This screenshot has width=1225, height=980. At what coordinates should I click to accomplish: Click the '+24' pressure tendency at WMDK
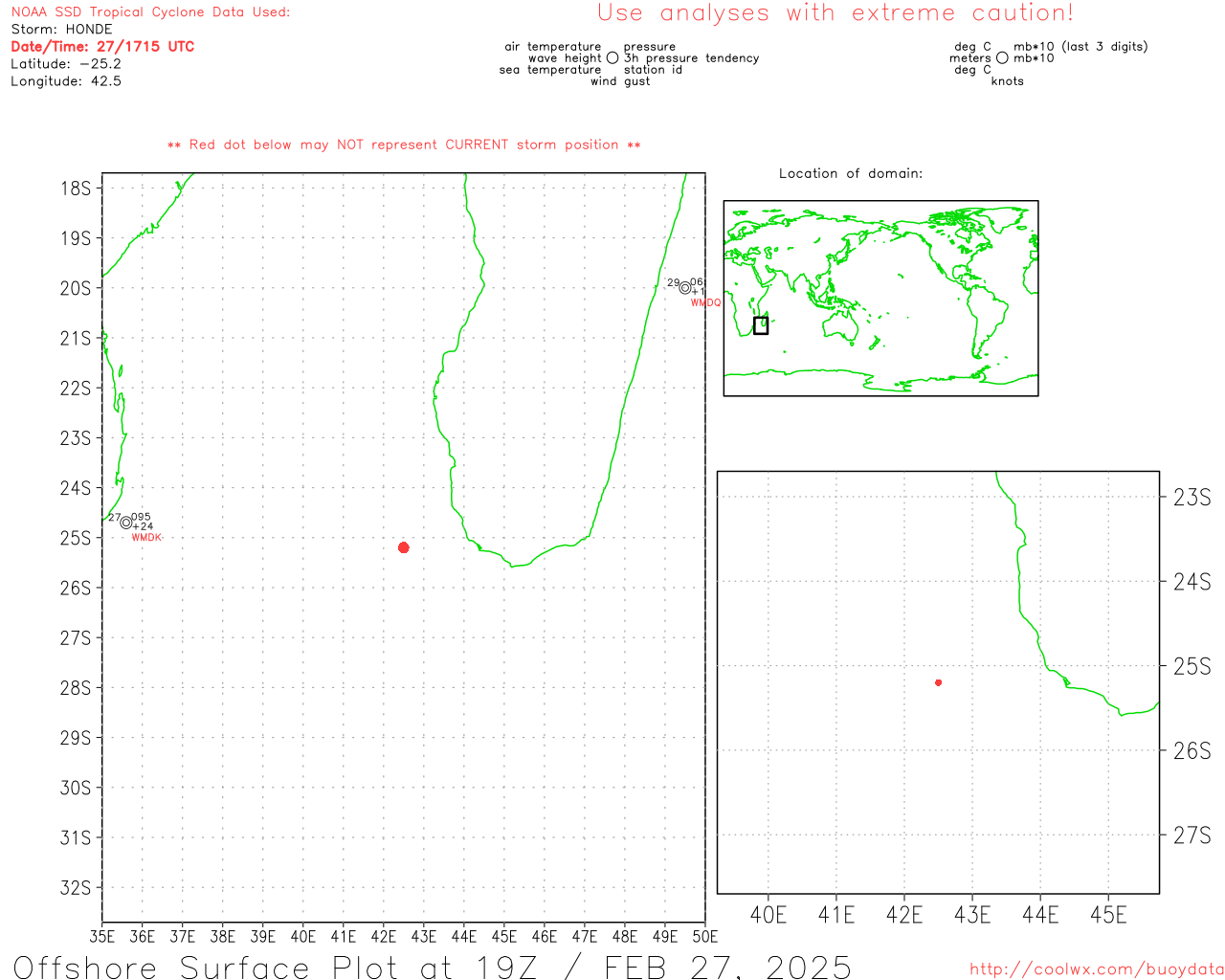coord(143,526)
